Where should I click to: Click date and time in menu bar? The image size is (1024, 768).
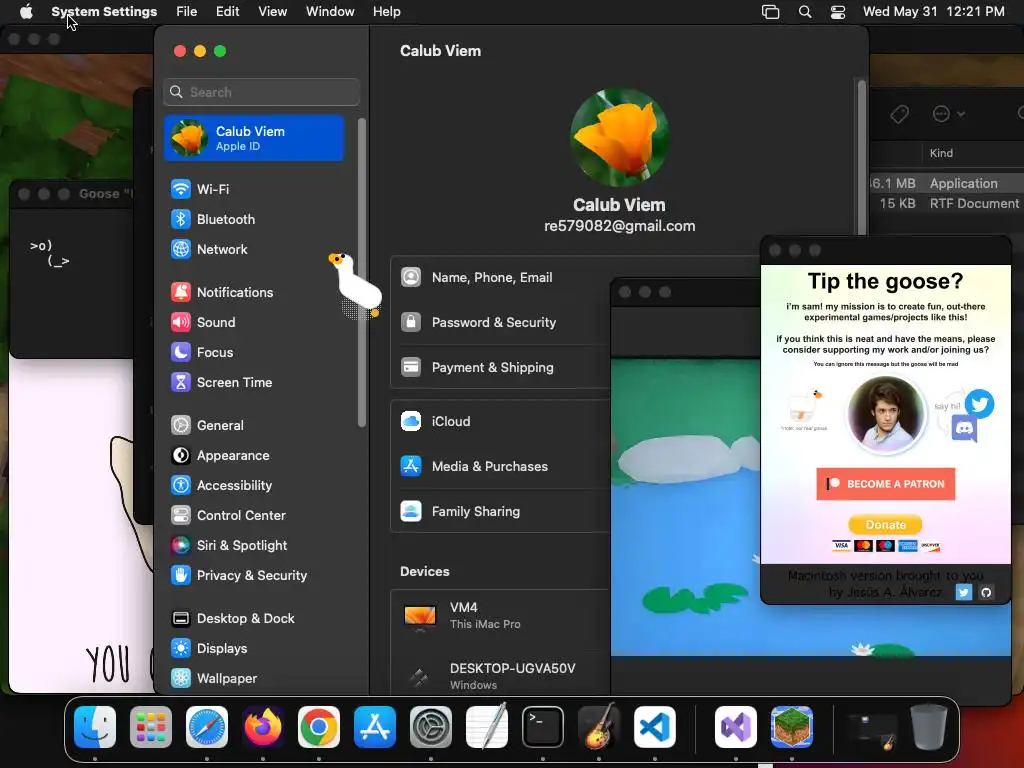[933, 12]
